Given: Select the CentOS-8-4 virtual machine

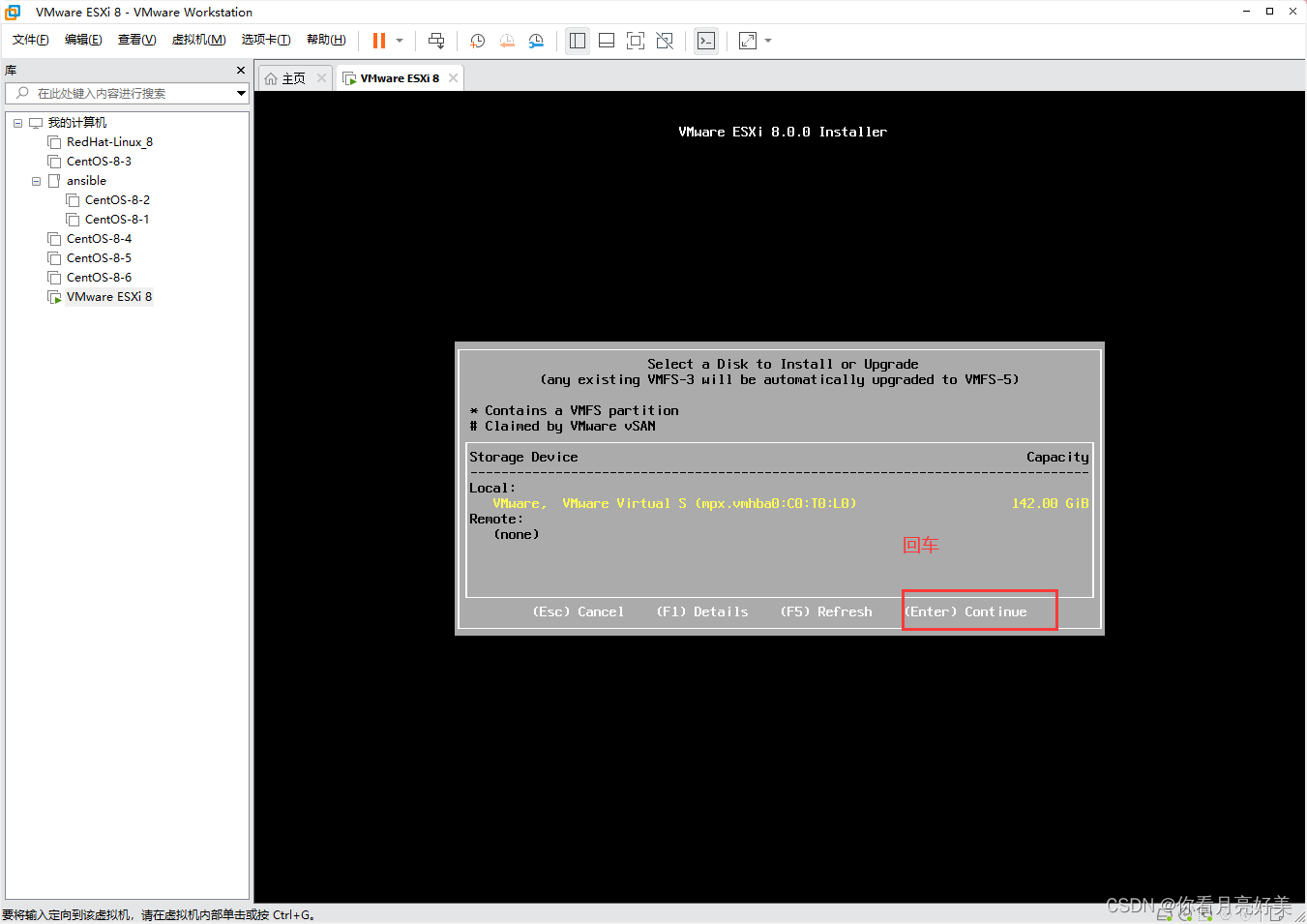Looking at the screenshot, I should point(99,239).
